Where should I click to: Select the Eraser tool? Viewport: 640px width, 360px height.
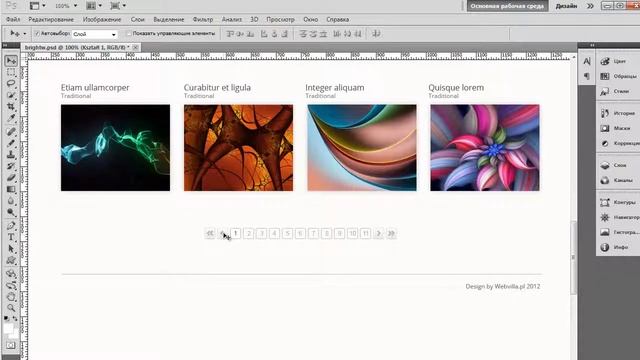coord(11,178)
